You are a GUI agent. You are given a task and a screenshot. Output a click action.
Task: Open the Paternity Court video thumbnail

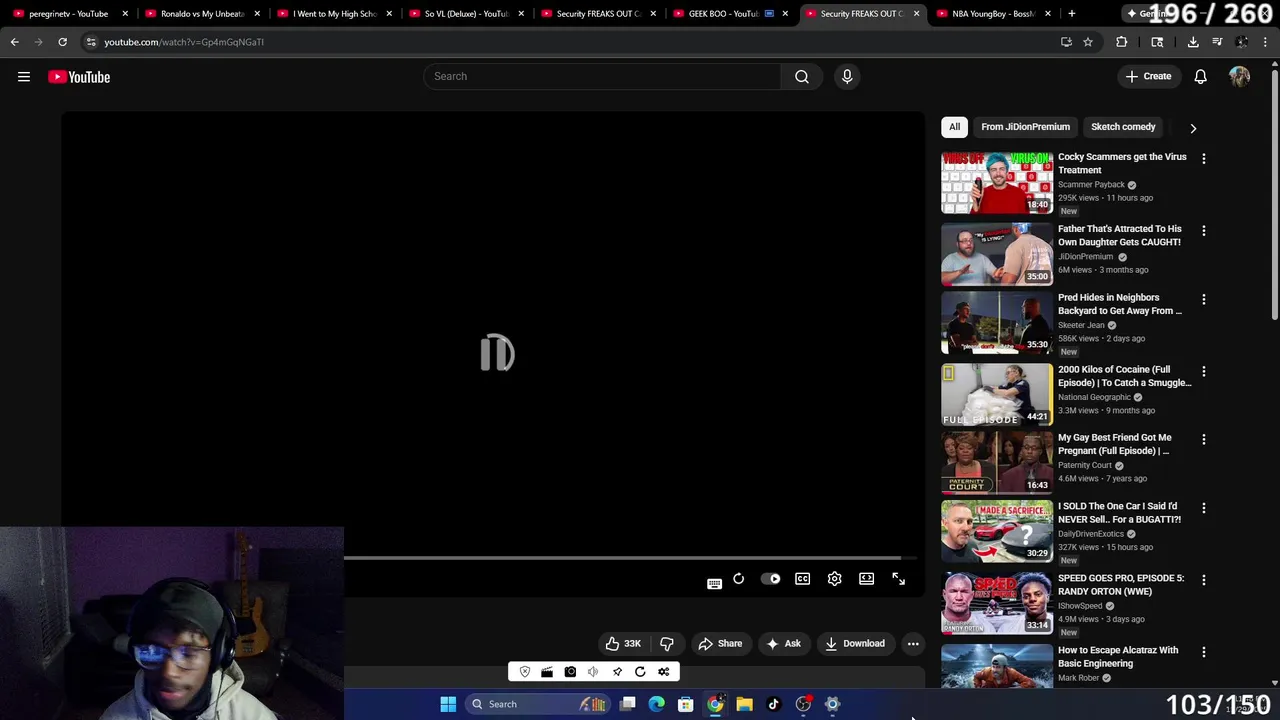tap(997, 462)
